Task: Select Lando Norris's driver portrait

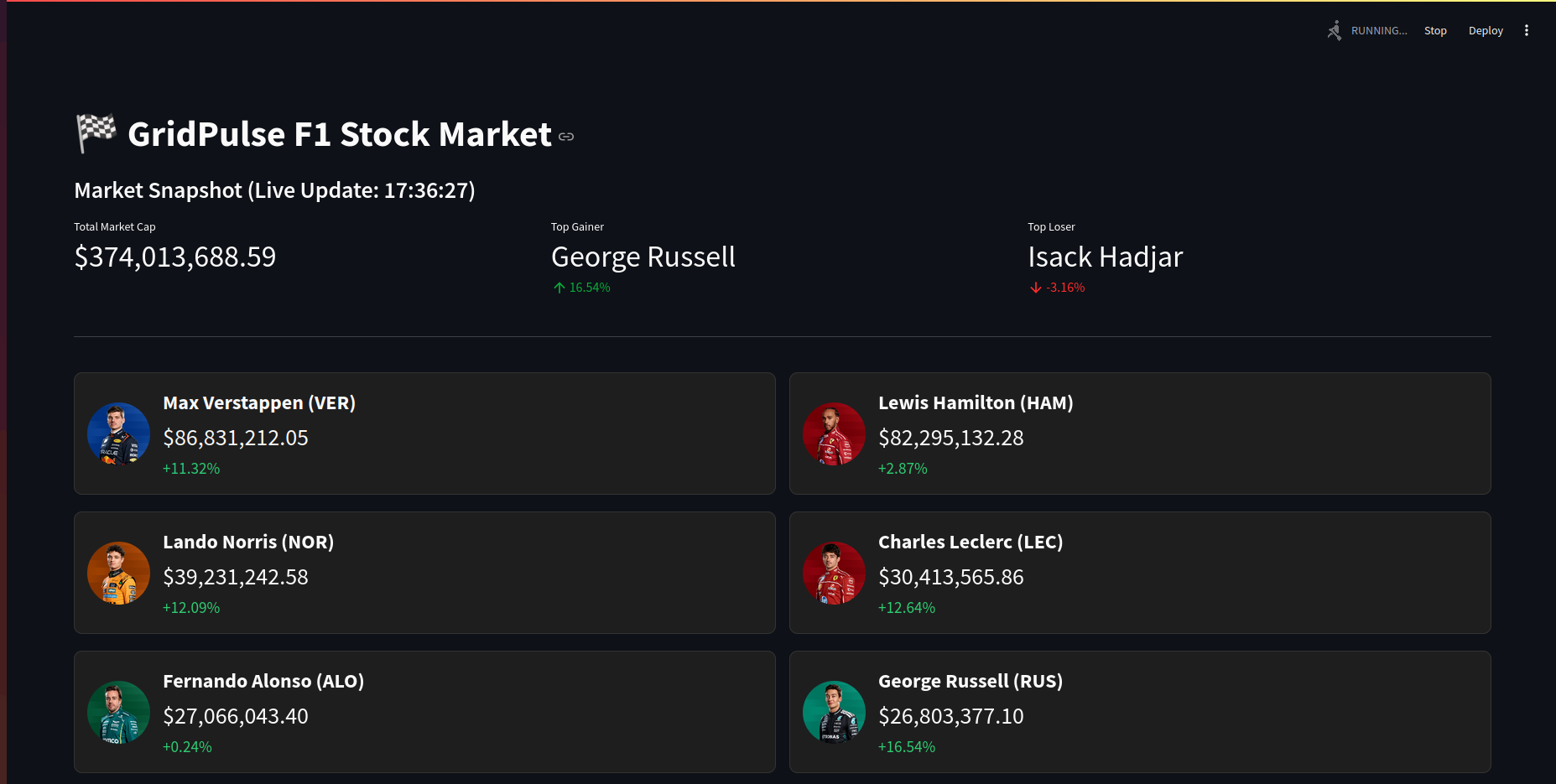Action: click(x=118, y=573)
